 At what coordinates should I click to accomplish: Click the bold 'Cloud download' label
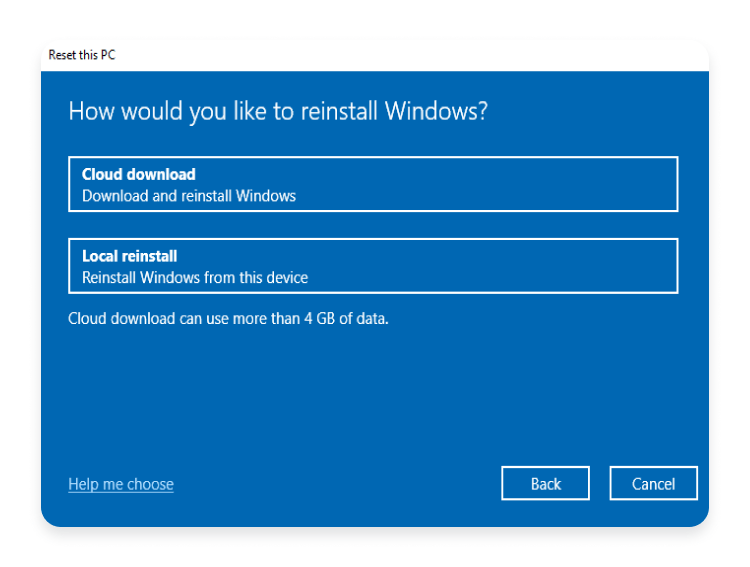138,174
